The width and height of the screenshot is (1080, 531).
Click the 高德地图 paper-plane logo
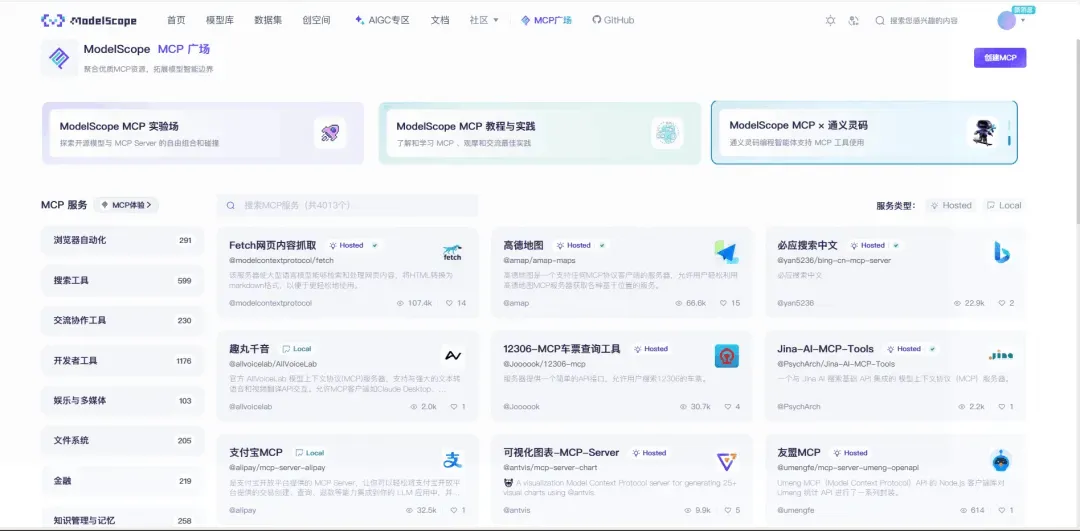click(727, 252)
